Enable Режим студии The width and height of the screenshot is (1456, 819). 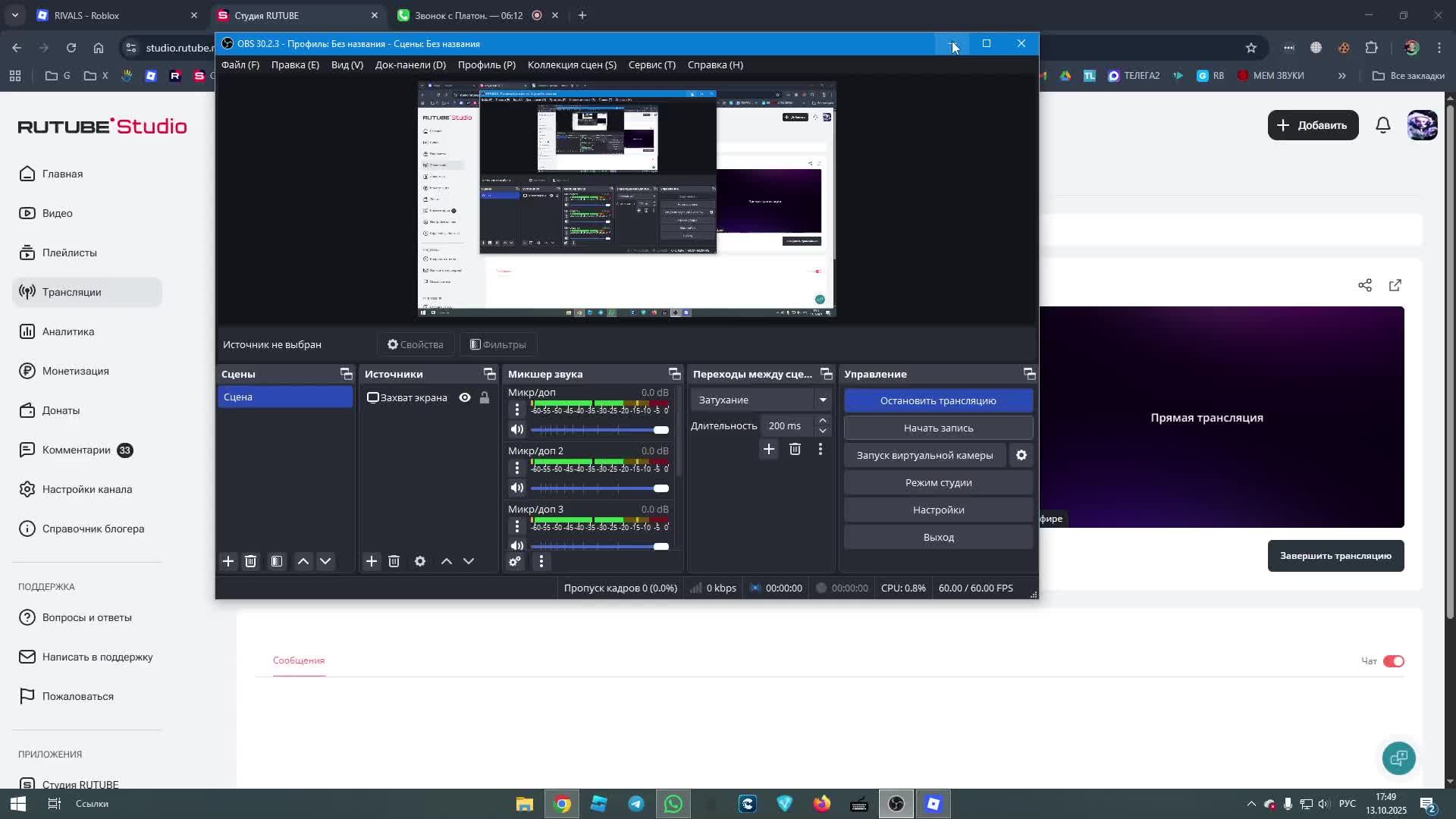click(x=938, y=482)
